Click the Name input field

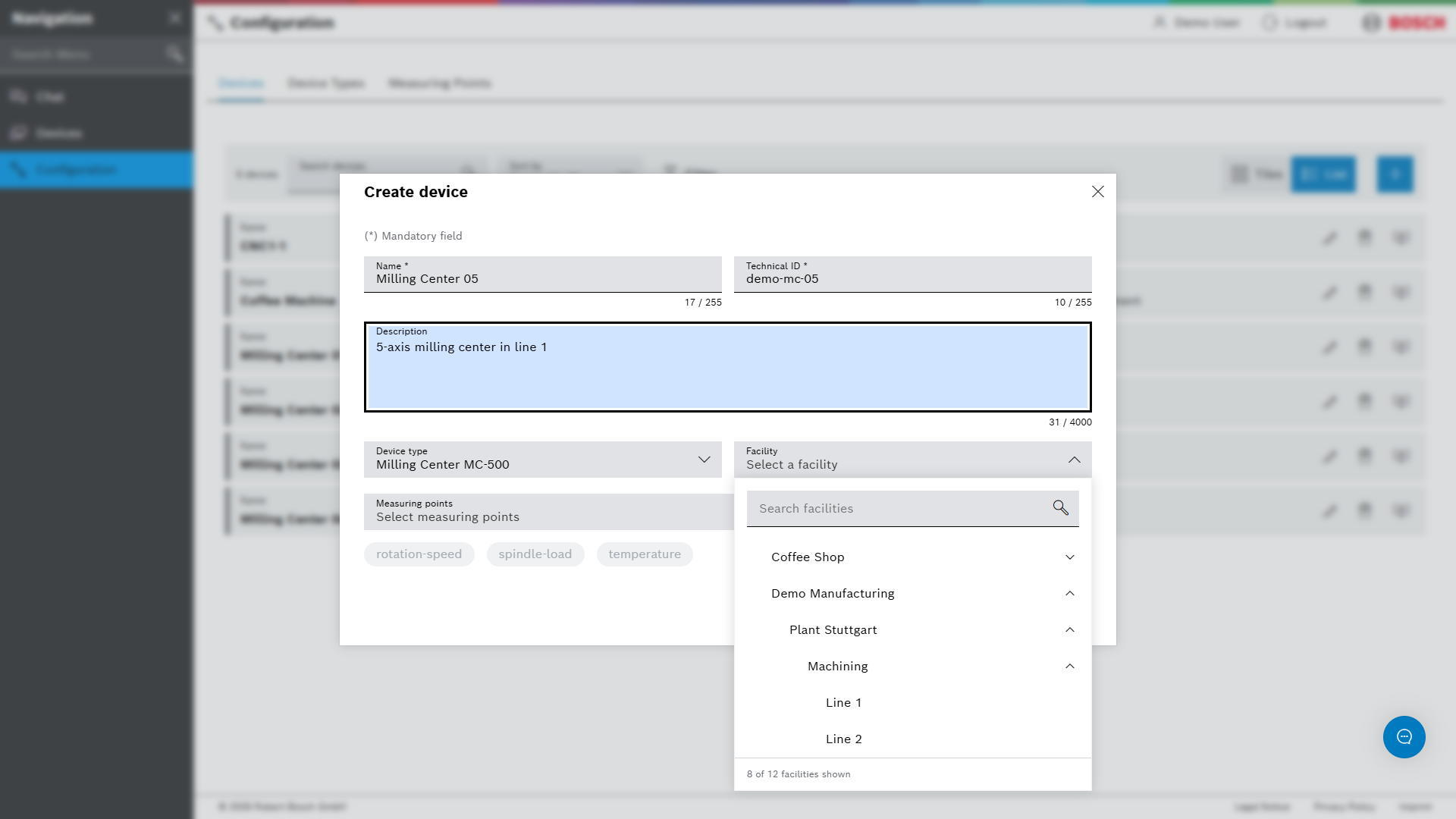tap(543, 274)
